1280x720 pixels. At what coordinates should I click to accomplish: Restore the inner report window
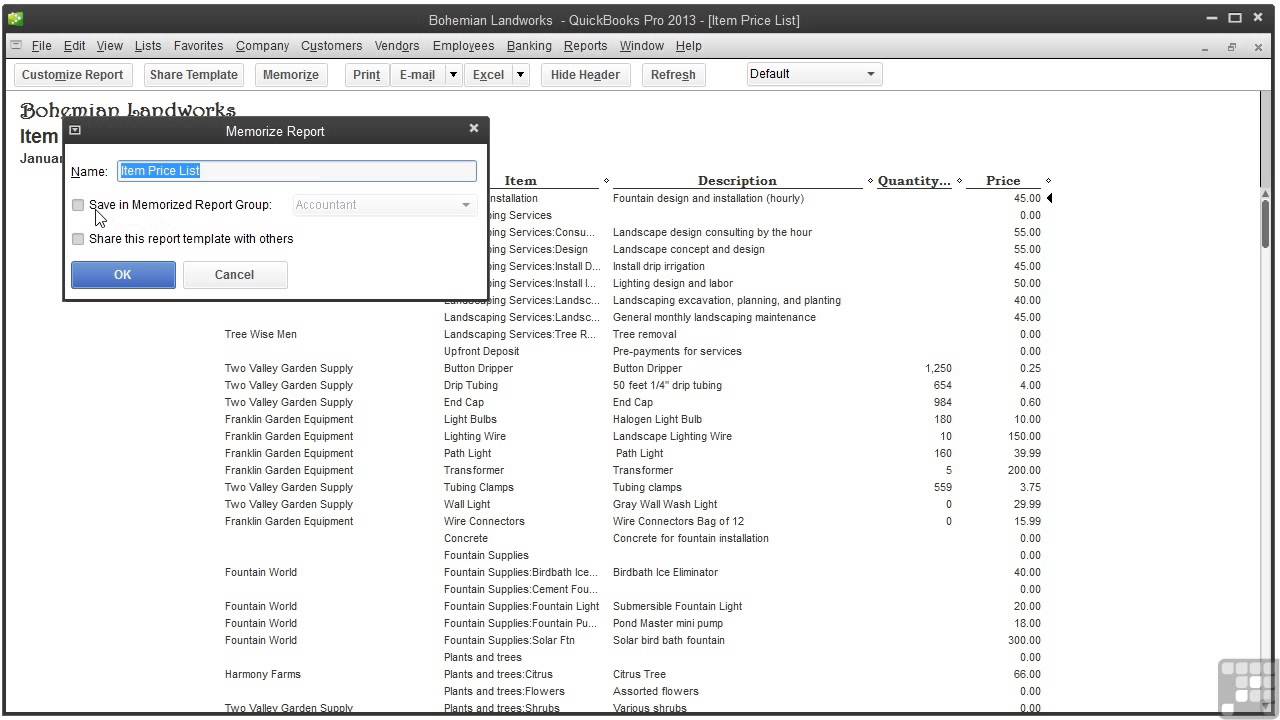(1232, 47)
